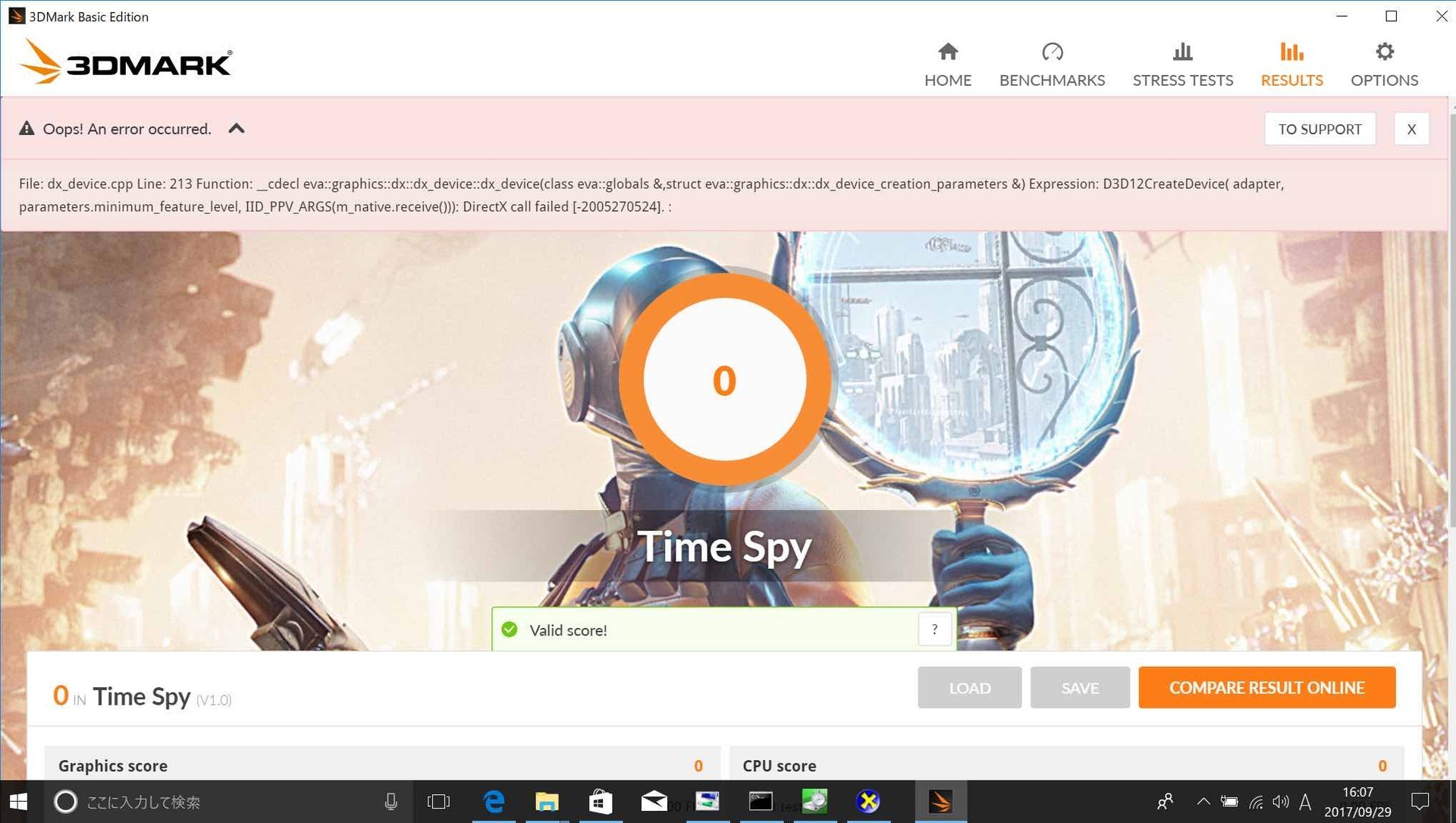Open the volume speaker tray icon
1456x823 pixels.
(1281, 801)
